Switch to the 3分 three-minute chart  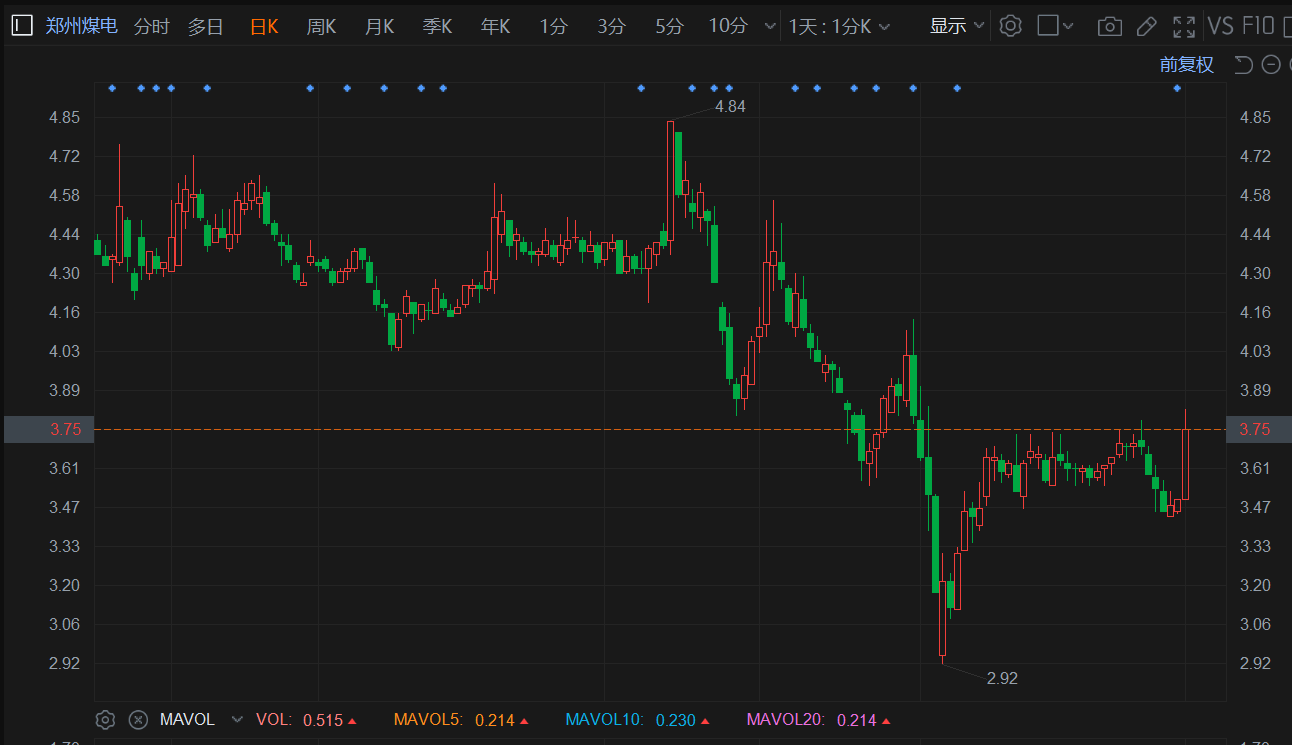point(611,26)
